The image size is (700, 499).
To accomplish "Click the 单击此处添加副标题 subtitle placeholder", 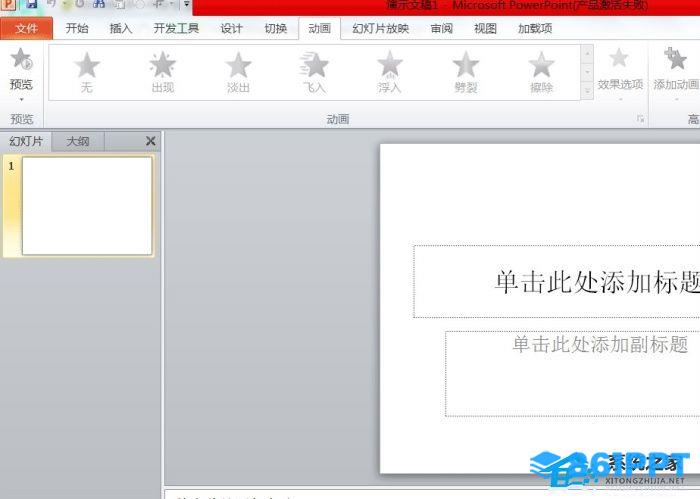I will (x=573, y=374).
